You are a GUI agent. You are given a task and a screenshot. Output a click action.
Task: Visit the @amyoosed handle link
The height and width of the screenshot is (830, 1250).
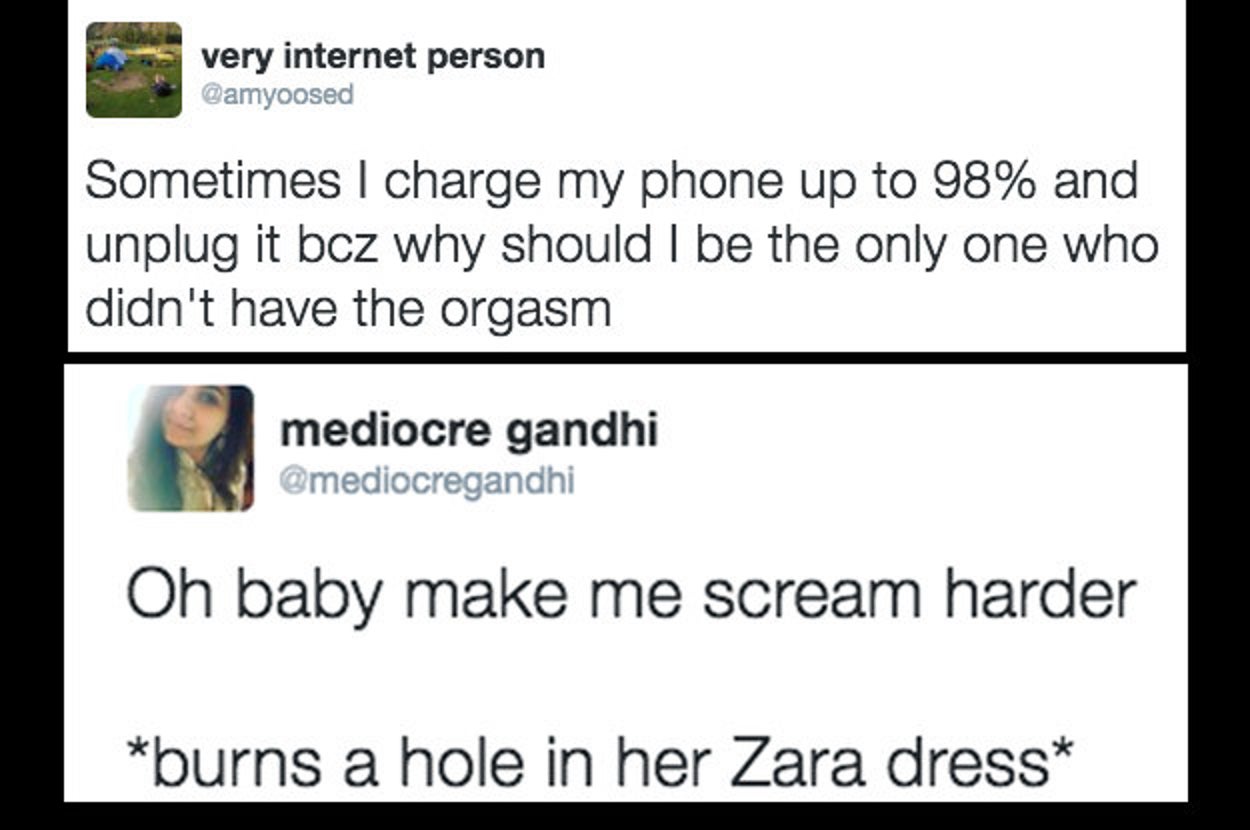click(277, 96)
